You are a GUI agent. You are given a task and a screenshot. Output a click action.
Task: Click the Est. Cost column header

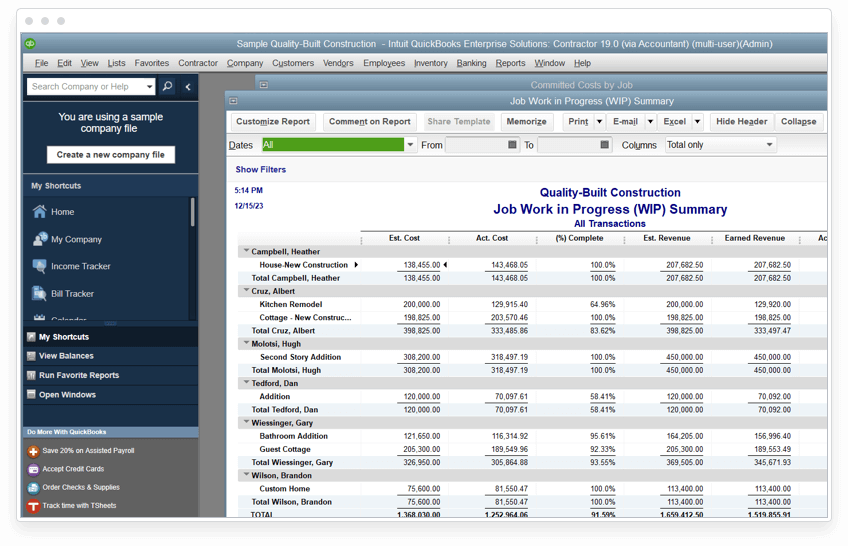[404, 238]
